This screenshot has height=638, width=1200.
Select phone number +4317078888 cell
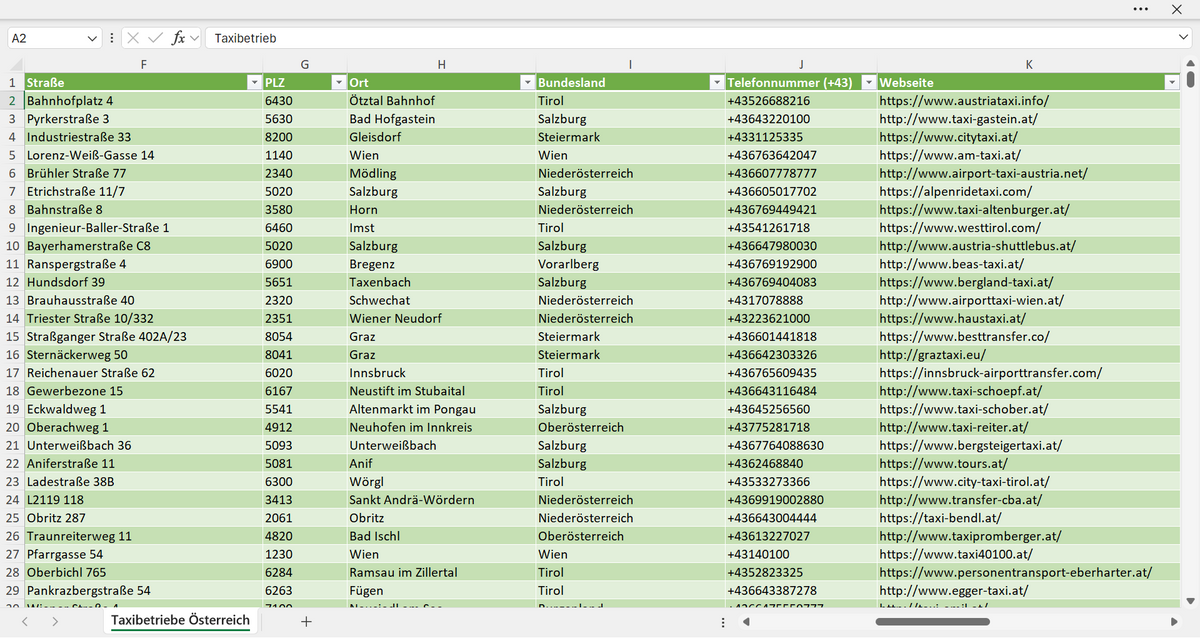click(x=801, y=300)
